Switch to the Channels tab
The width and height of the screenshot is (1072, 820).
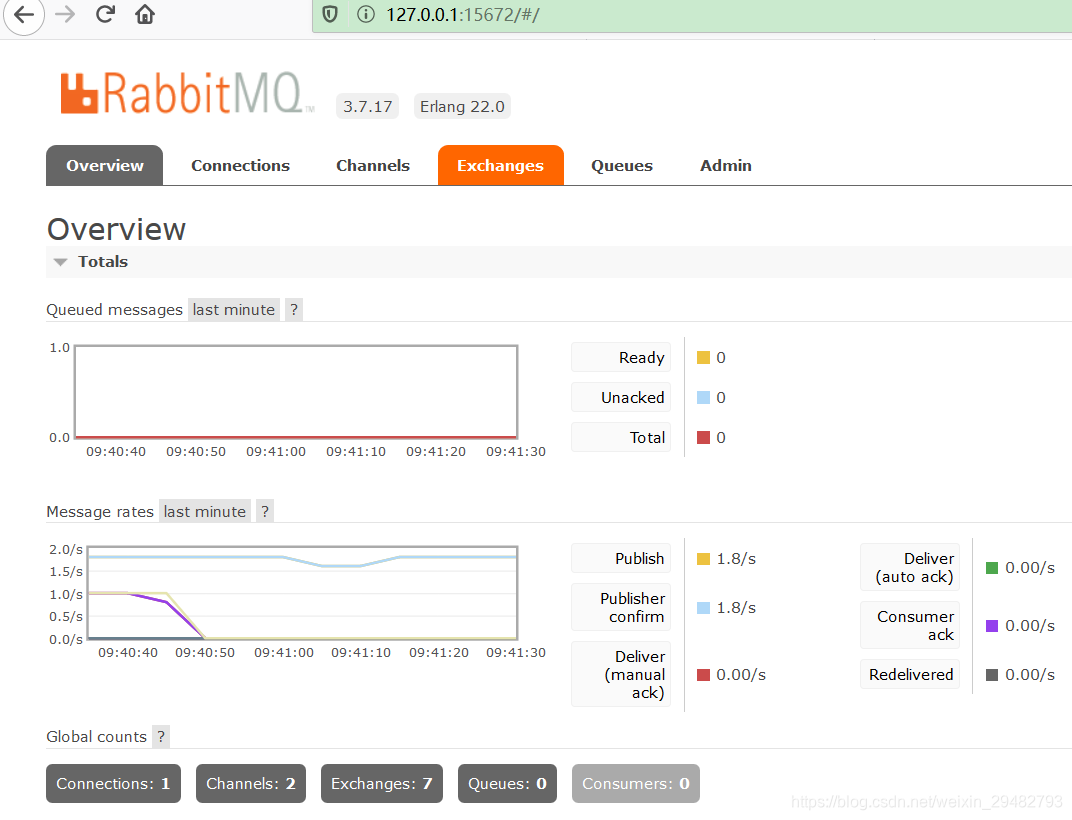point(373,166)
